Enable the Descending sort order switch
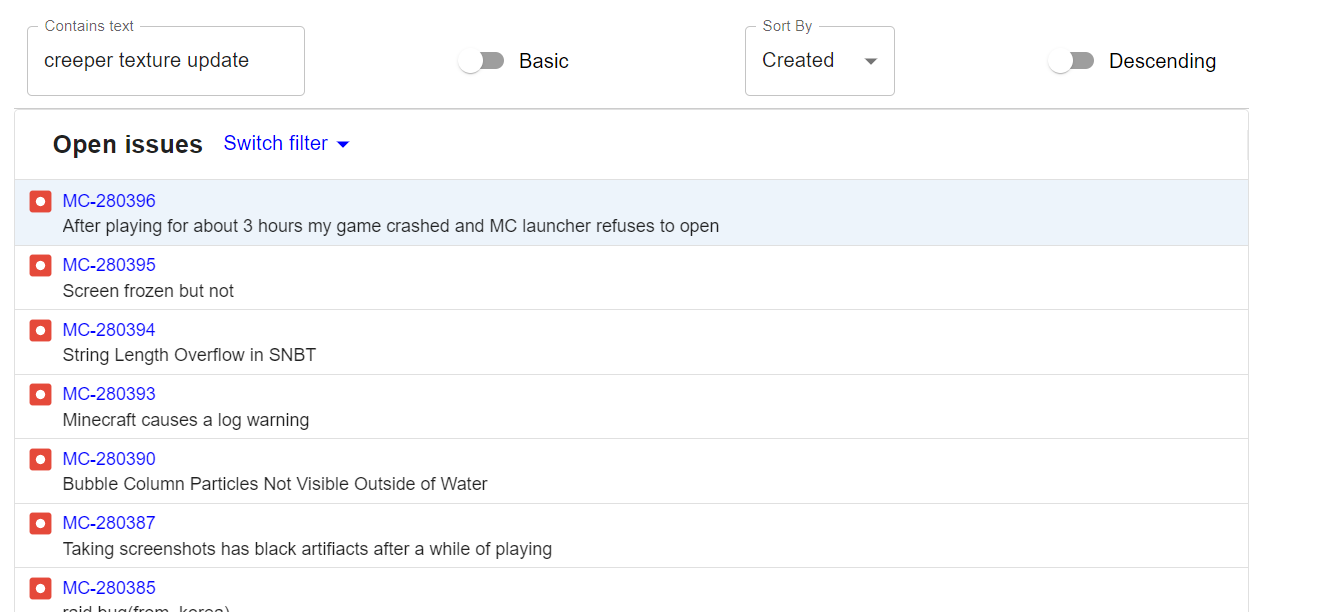This screenshot has width=1342, height=612. (1072, 61)
